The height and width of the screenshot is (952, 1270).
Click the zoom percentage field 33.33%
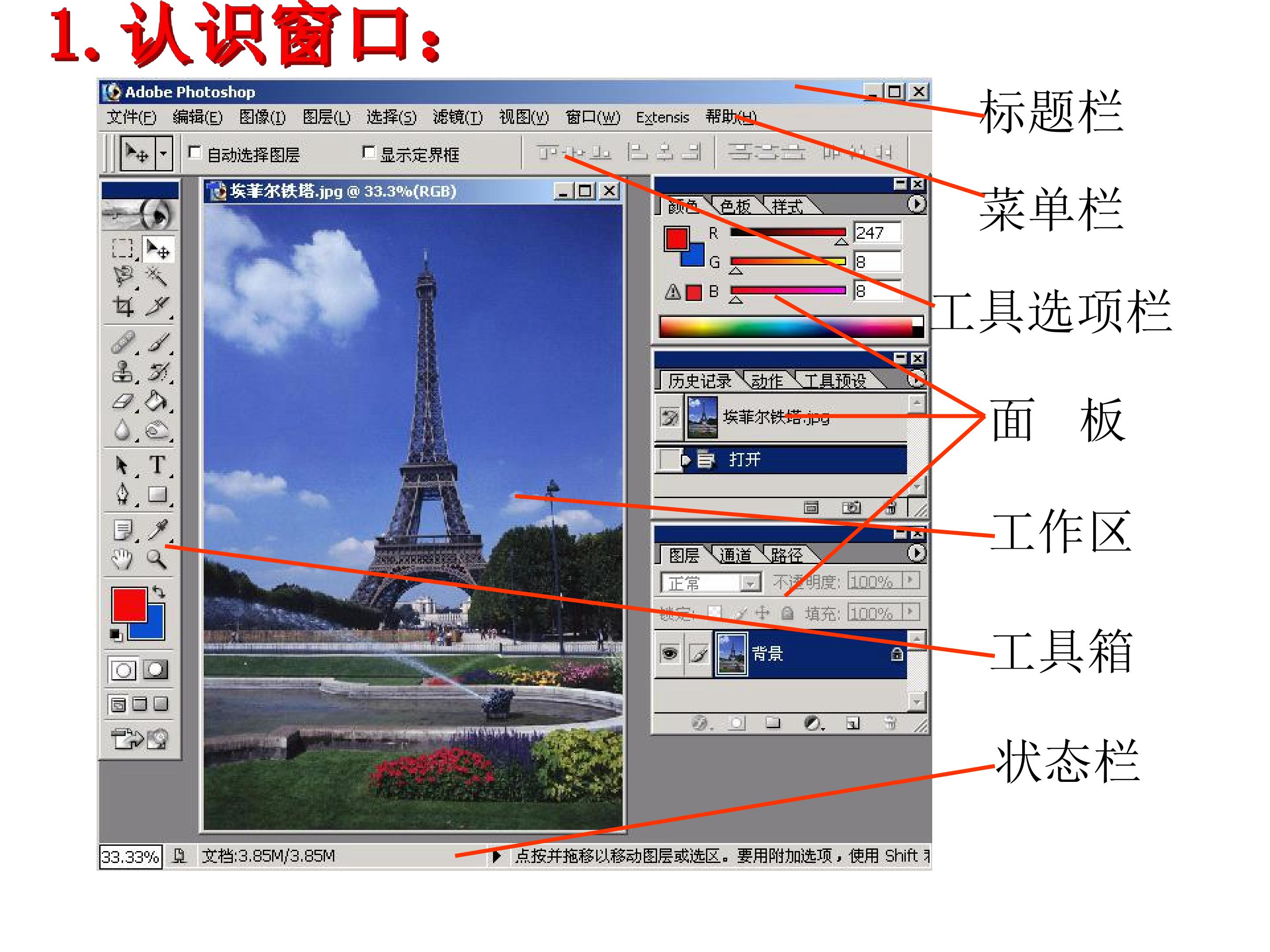pos(131,857)
